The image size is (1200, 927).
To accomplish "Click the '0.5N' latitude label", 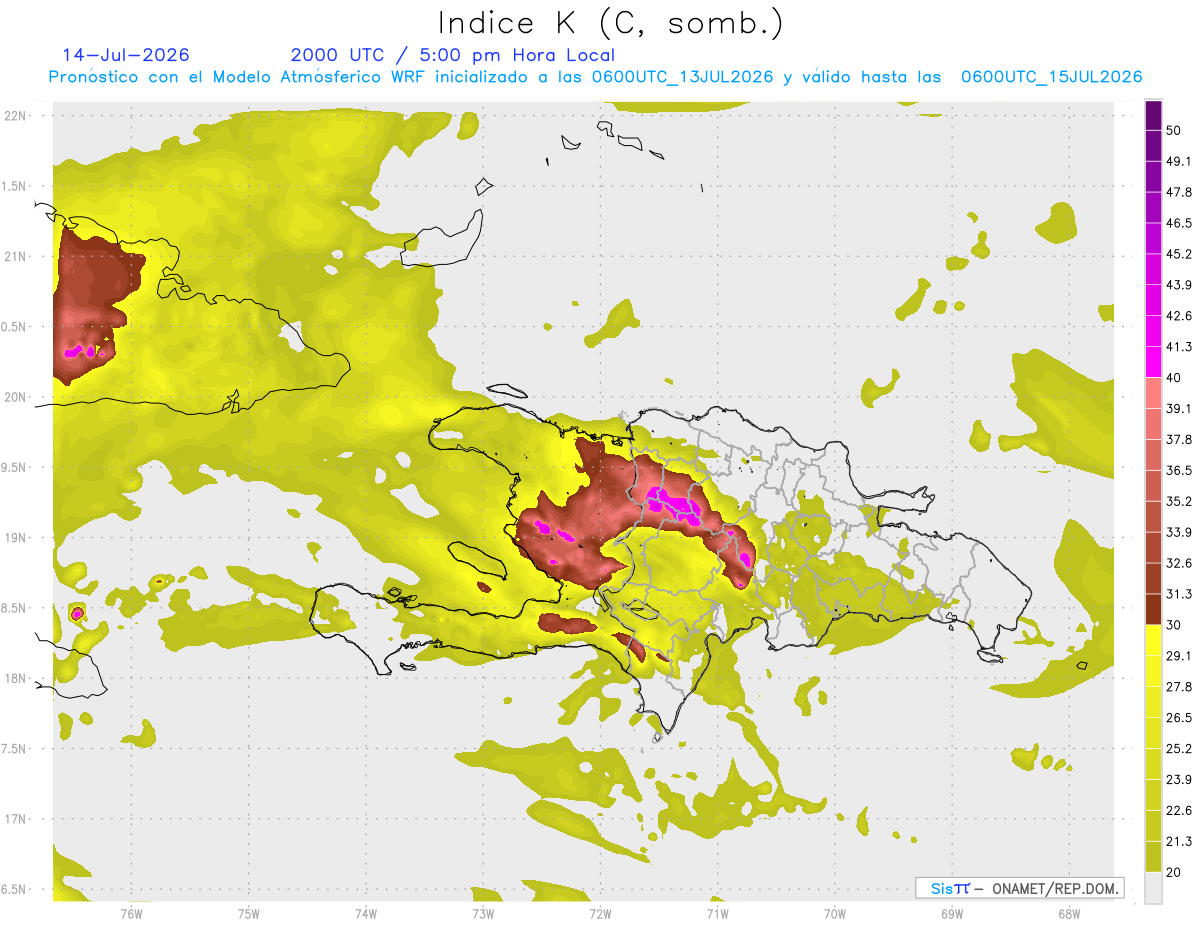I will [15, 327].
